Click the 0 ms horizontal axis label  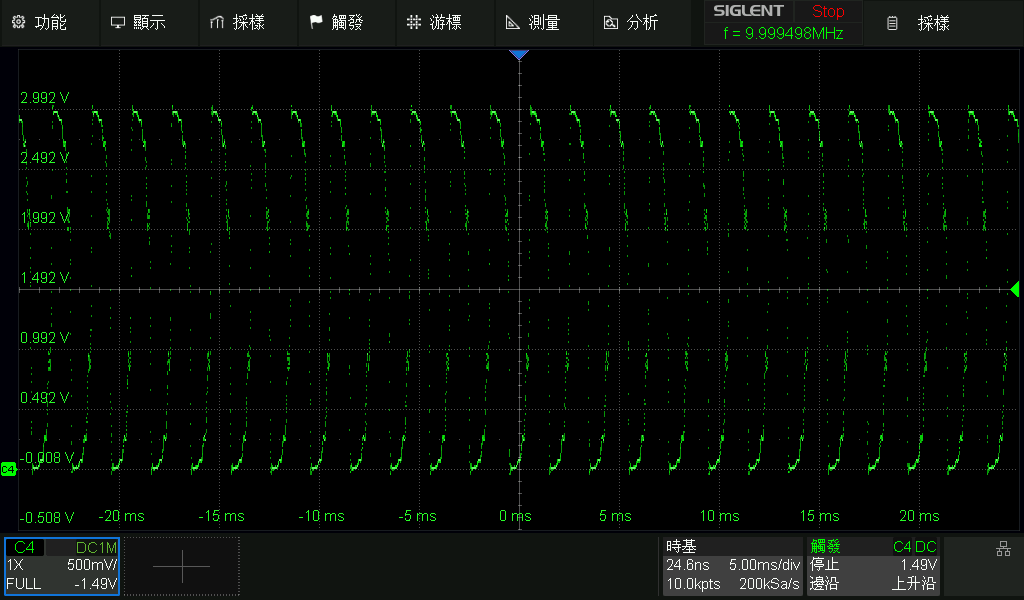point(515,516)
